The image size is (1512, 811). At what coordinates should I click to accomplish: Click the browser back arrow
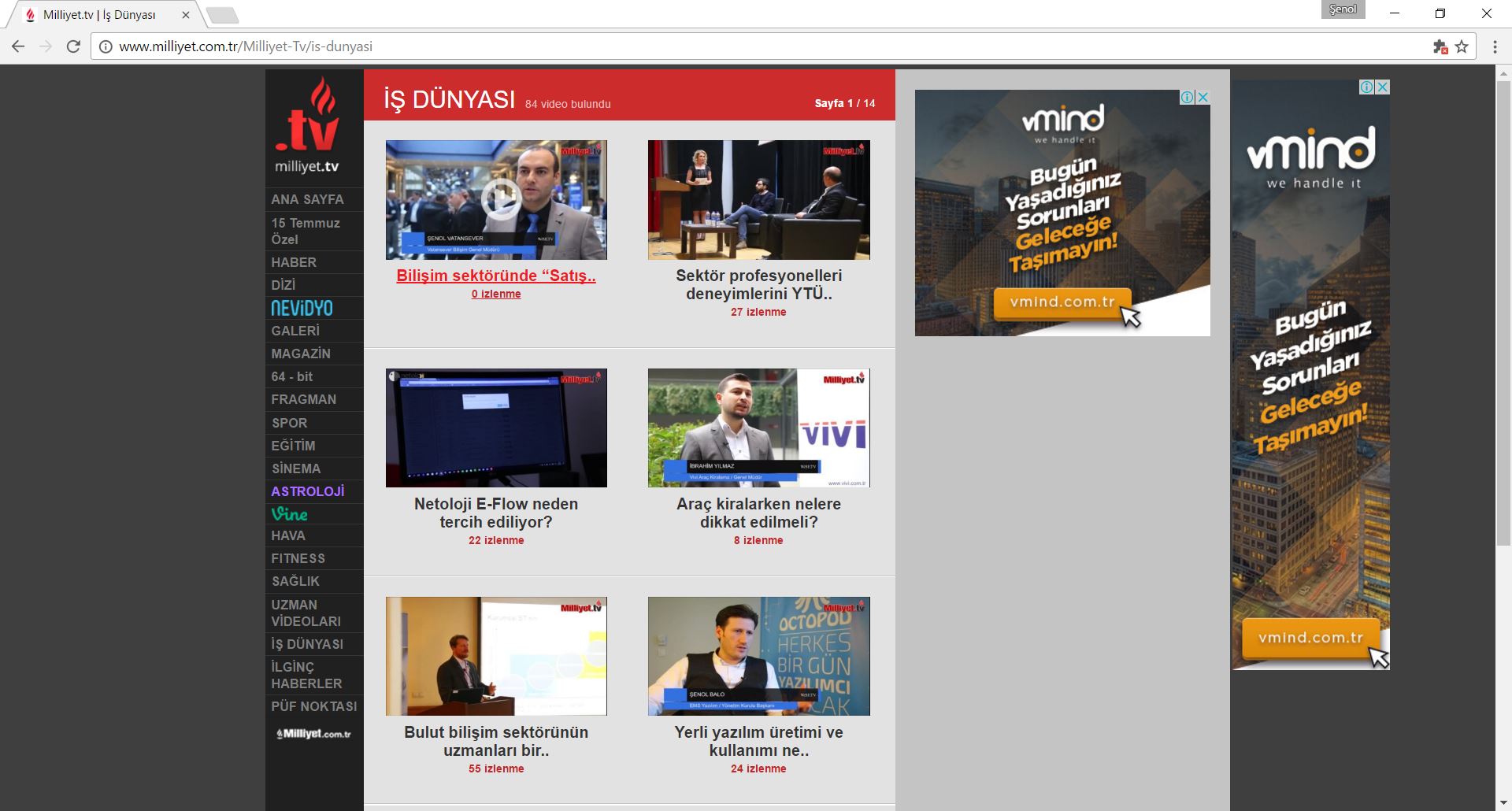pyautogui.click(x=18, y=46)
